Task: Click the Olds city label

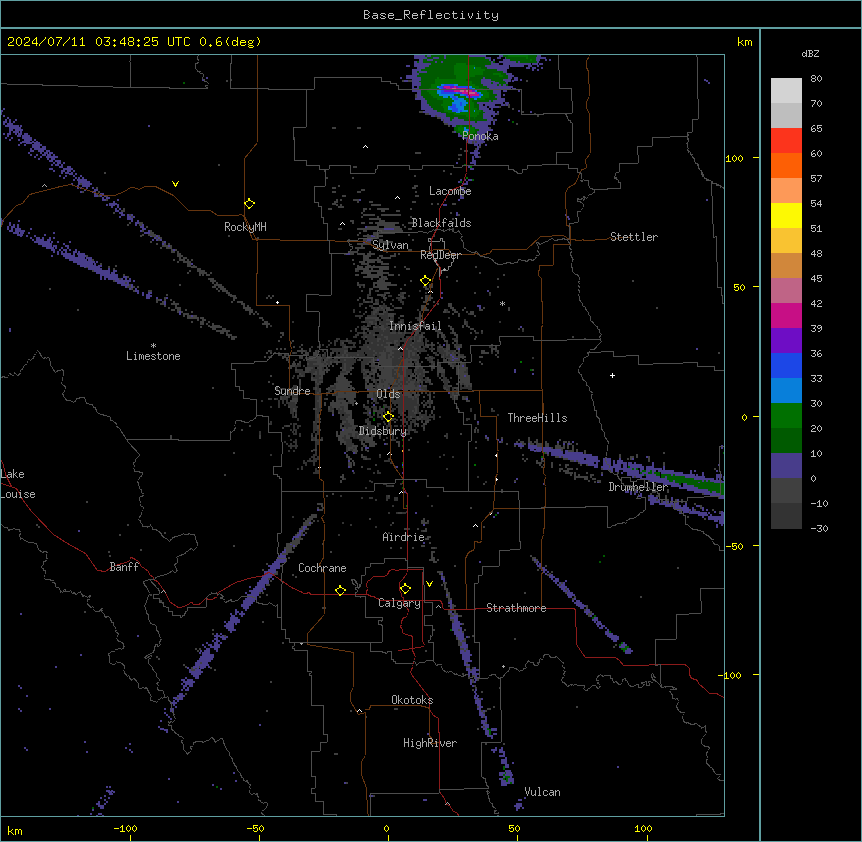Action: pos(388,394)
